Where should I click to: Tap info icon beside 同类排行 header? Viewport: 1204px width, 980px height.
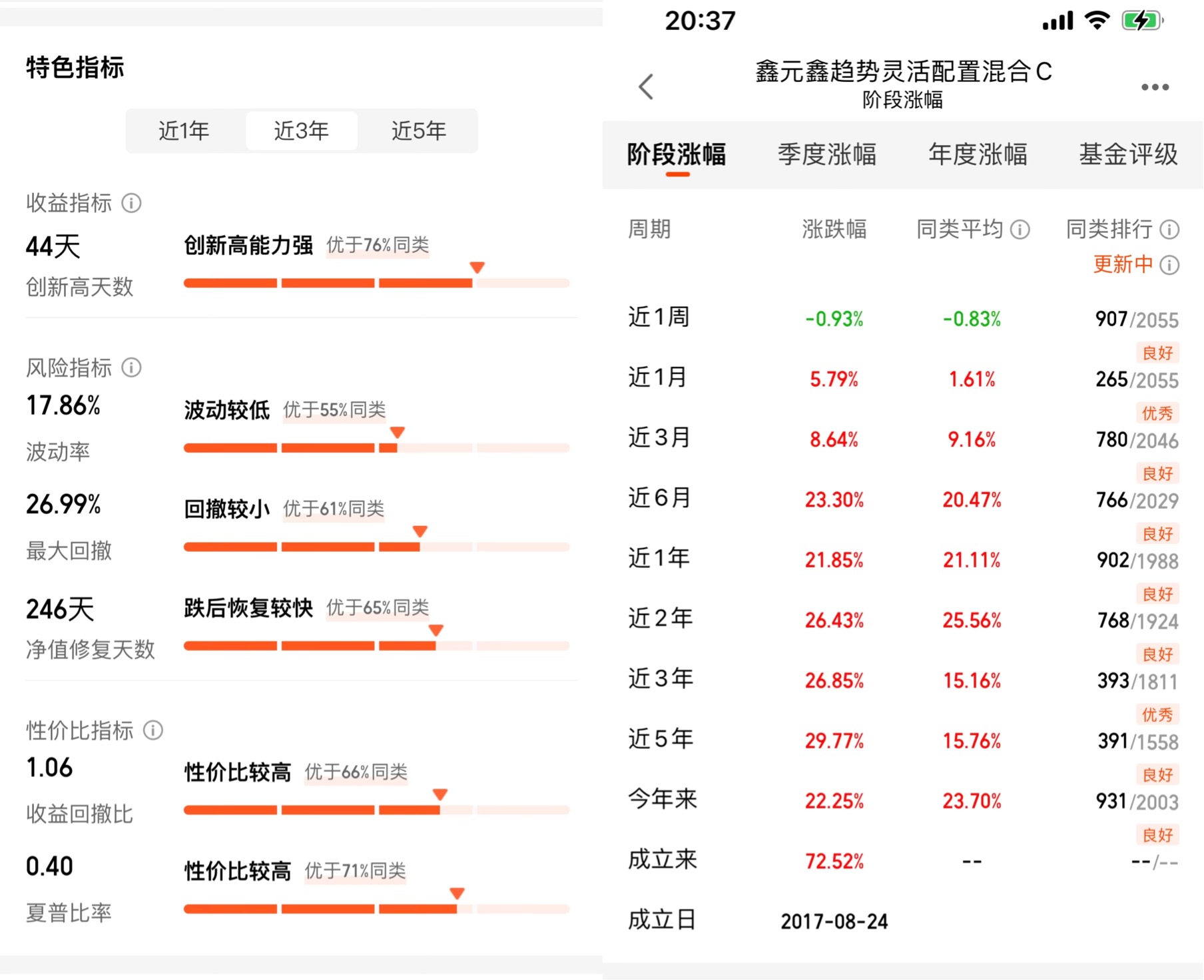1169,230
